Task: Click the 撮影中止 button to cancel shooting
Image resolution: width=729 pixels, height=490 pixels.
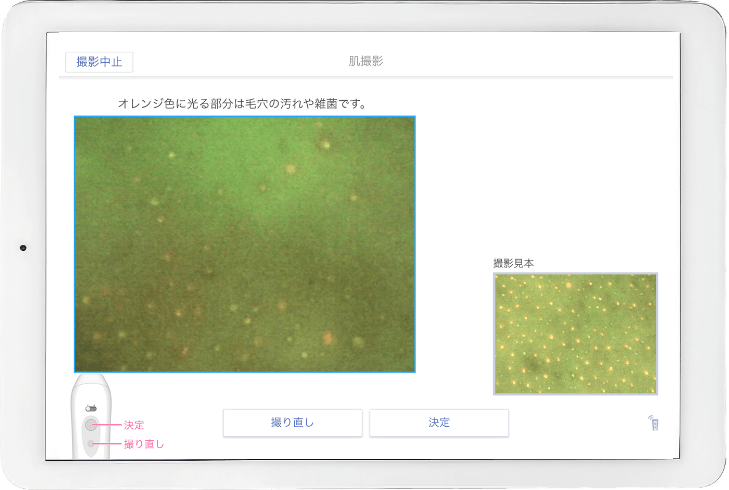Action: (x=99, y=62)
